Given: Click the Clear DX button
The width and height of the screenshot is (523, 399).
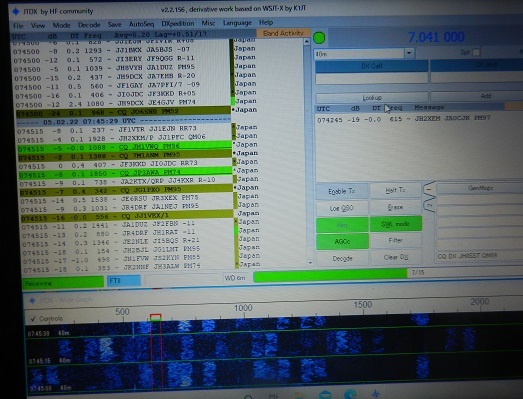Looking at the screenshot, I should coord(396,257).
